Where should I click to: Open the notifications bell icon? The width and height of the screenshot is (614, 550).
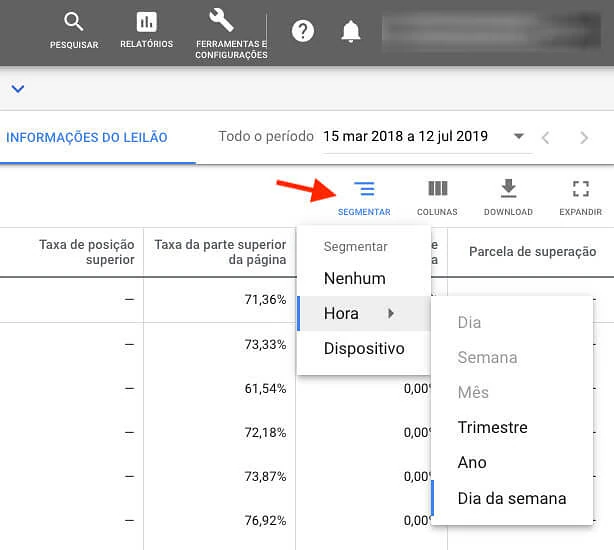pyautogui.click(x=350, y=31)
